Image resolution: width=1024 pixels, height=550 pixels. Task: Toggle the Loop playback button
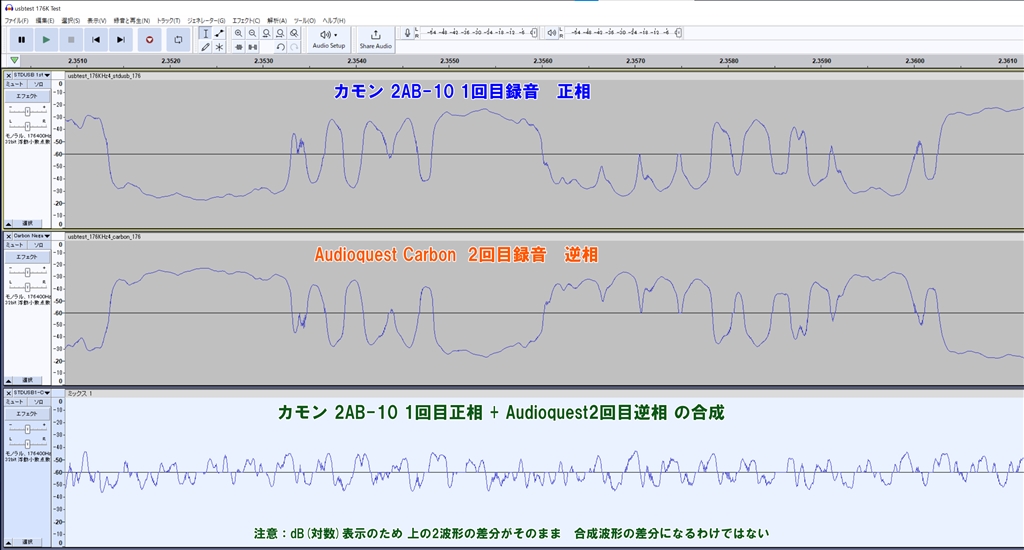pyautogui.click(x=178, y=40)
